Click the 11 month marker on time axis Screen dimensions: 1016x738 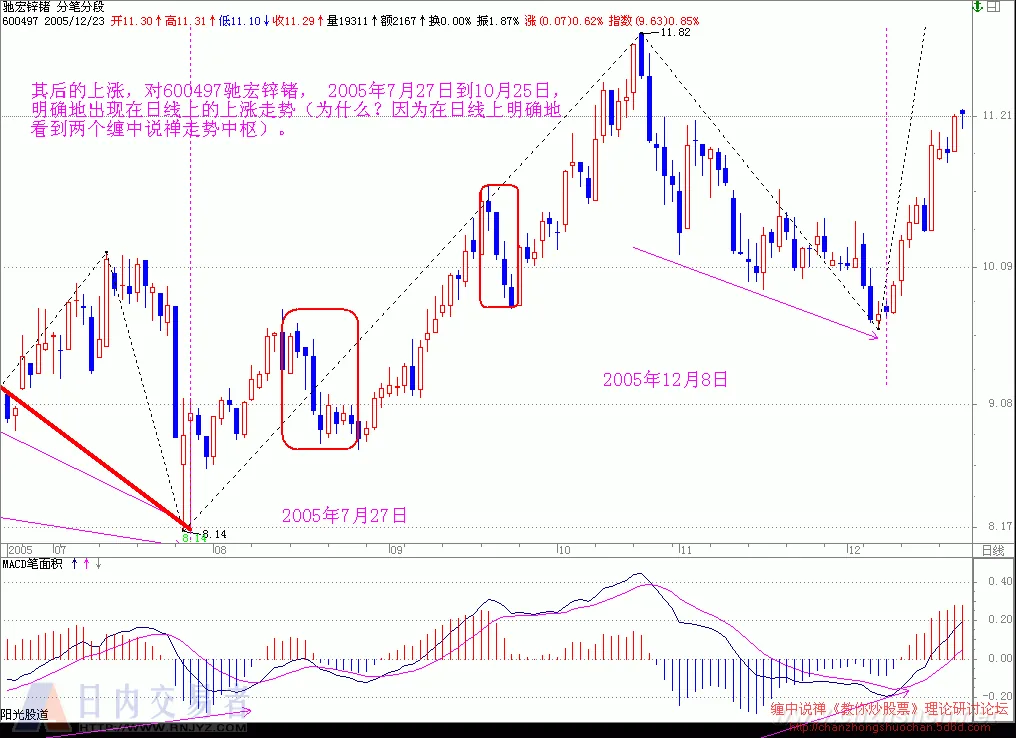[x=686, y=550]
